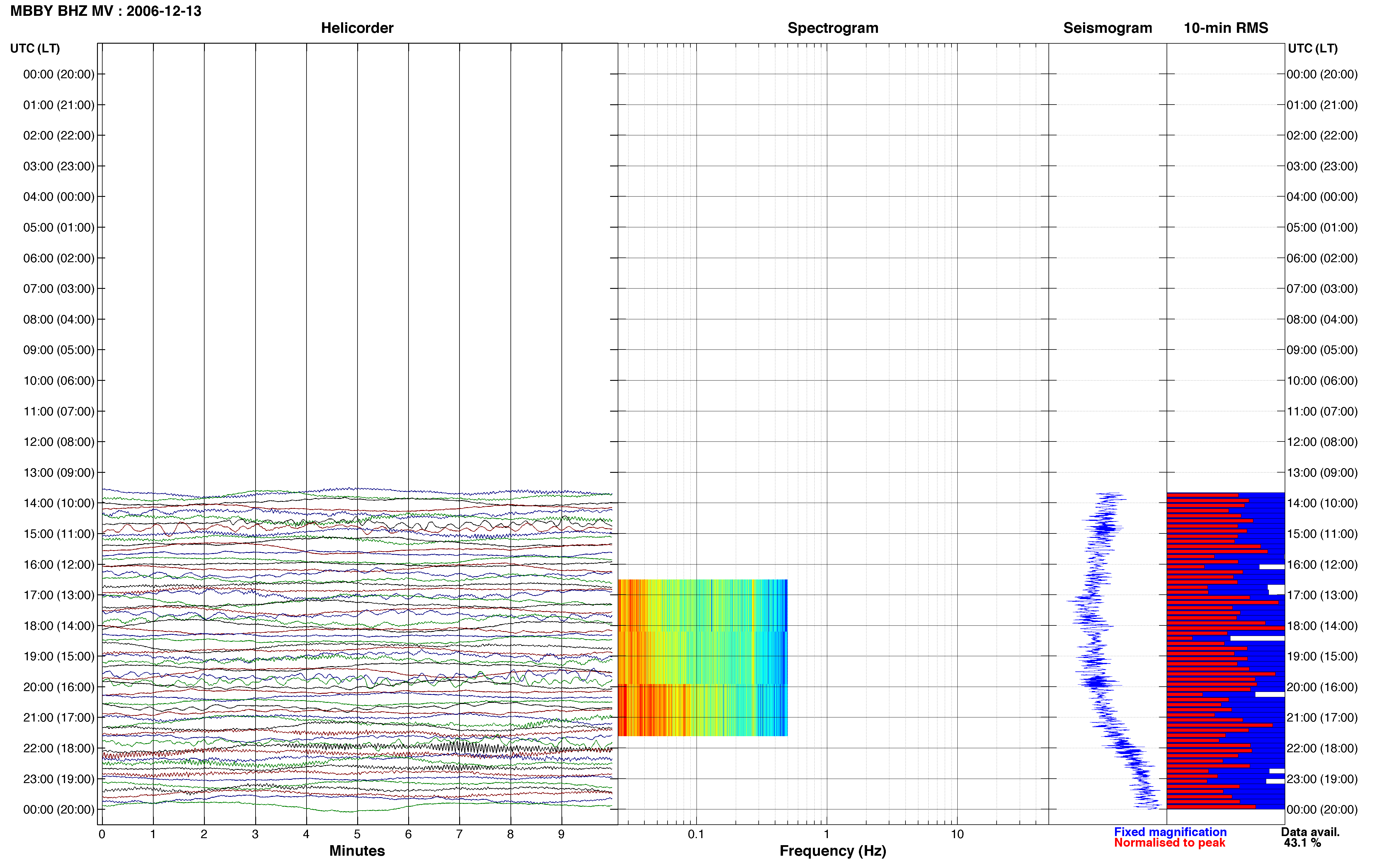Click left axis label '14:00 (10:00)'
The height and width of the screenshot is (868, 1389).
click(59, 504)
